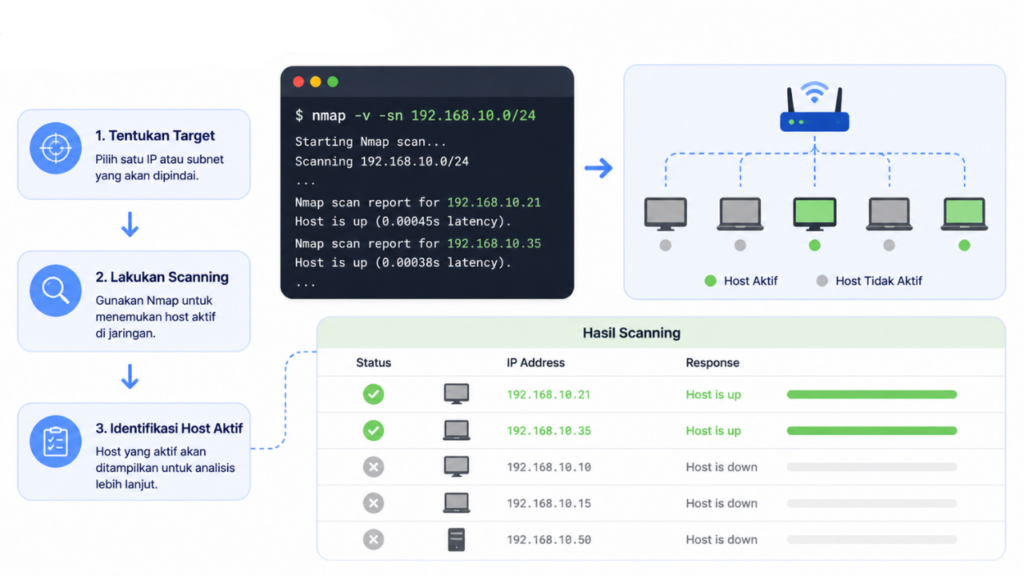Select server tower icon in 192.168.10.50 row

(x=456, y=539)
